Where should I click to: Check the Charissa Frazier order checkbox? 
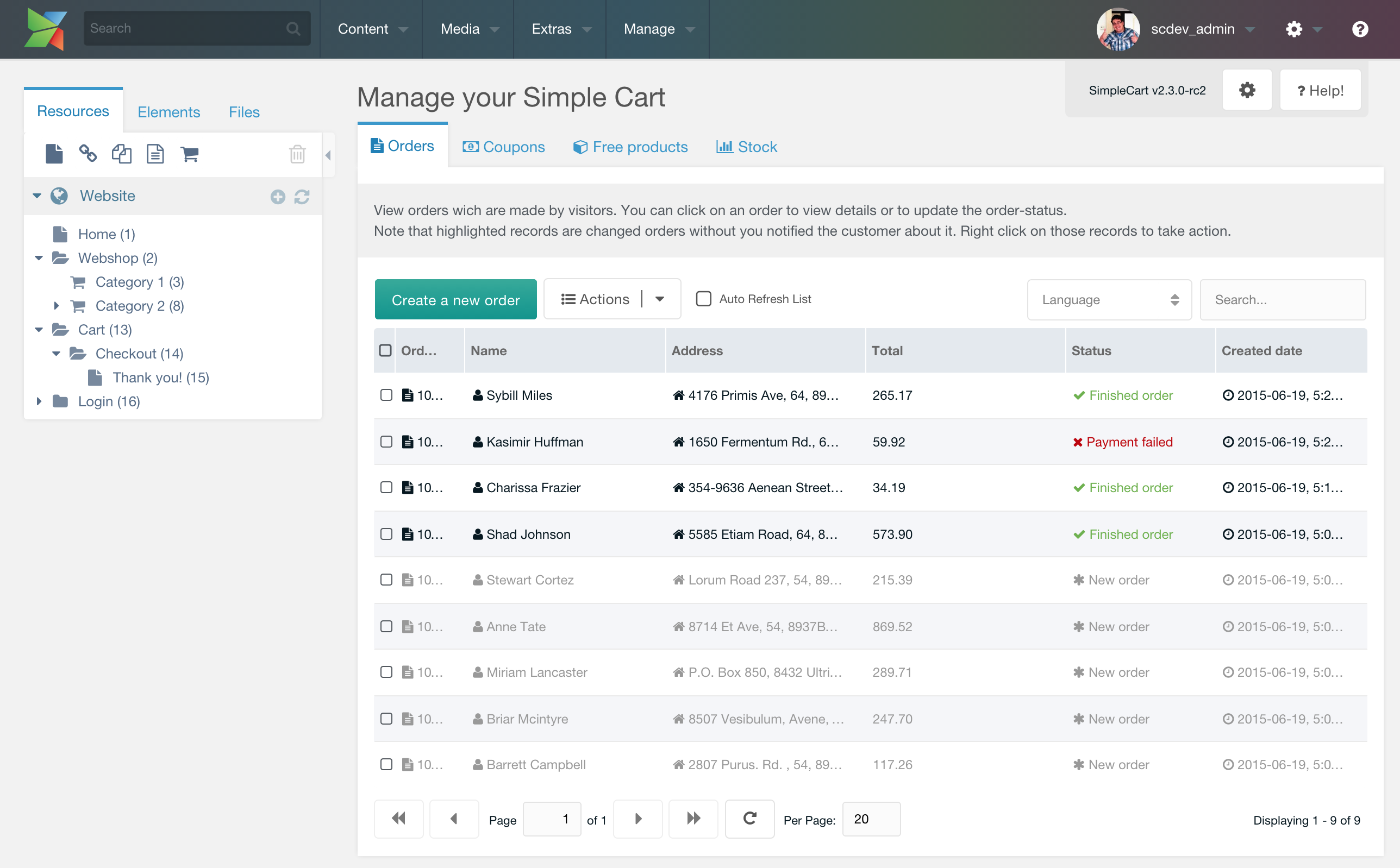[386, 488]
